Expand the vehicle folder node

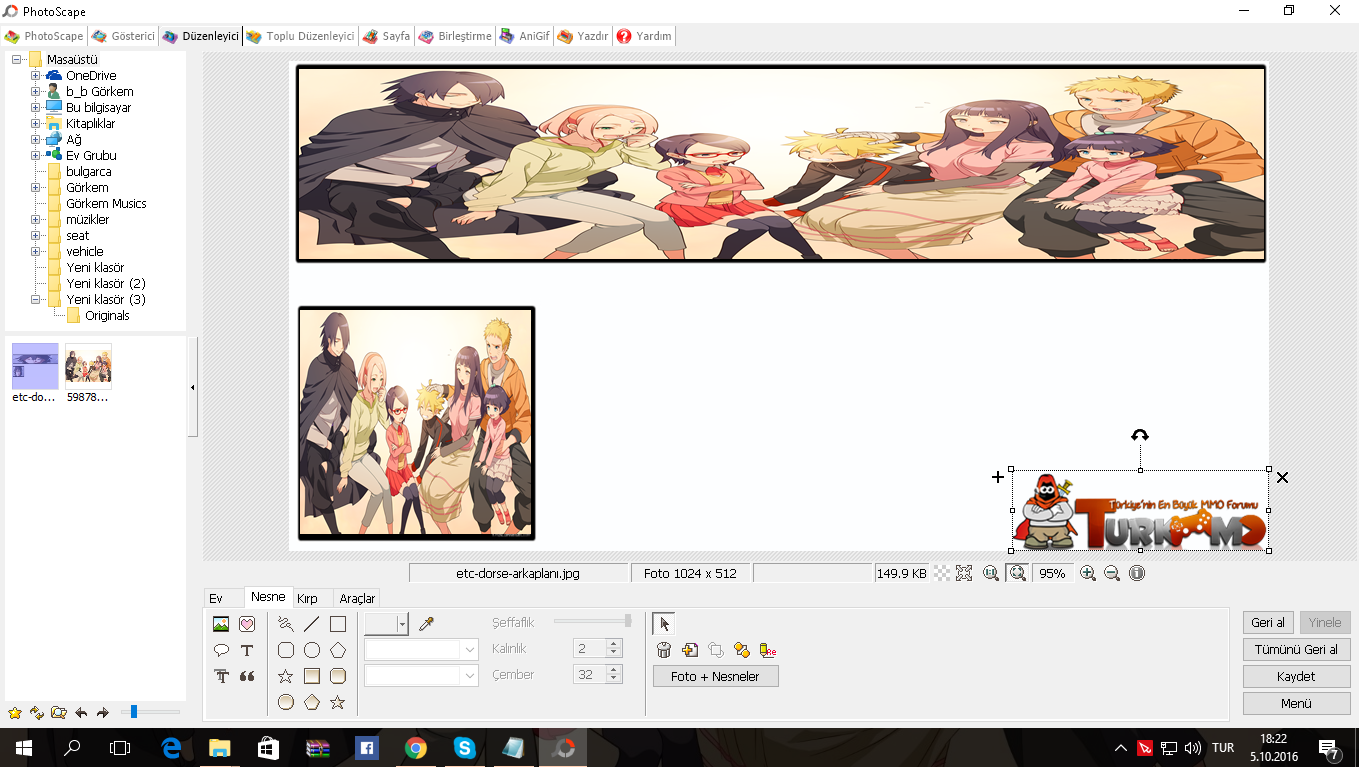click(35, 252)
